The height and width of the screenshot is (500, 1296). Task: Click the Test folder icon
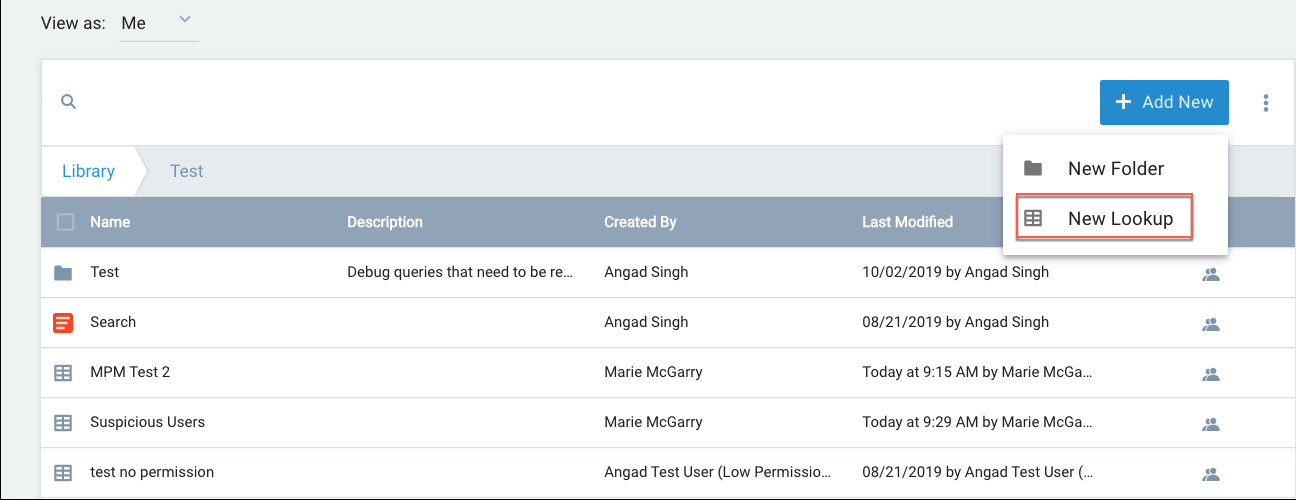point(63,273)
